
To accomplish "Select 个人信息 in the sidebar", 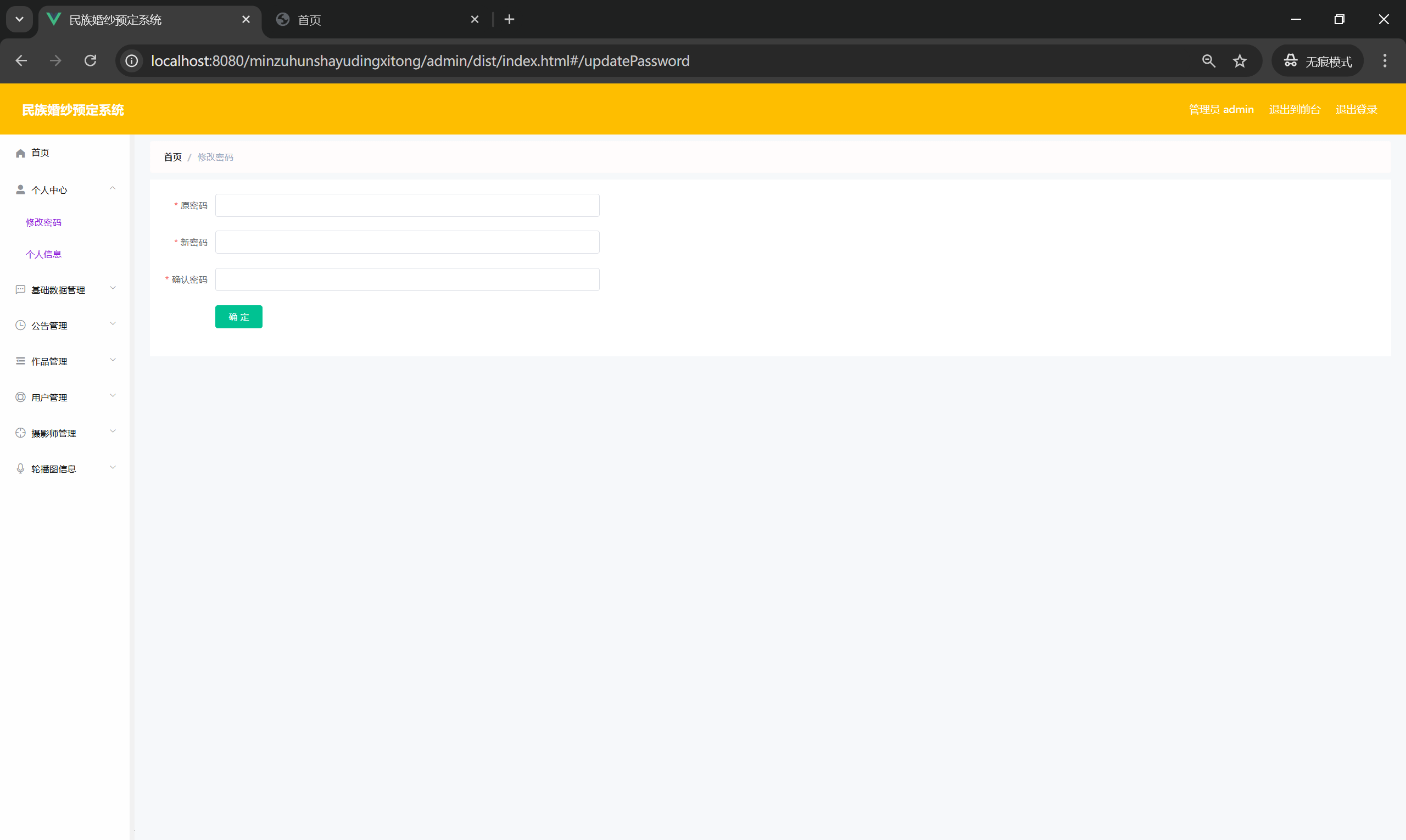I will coord(43,254).
